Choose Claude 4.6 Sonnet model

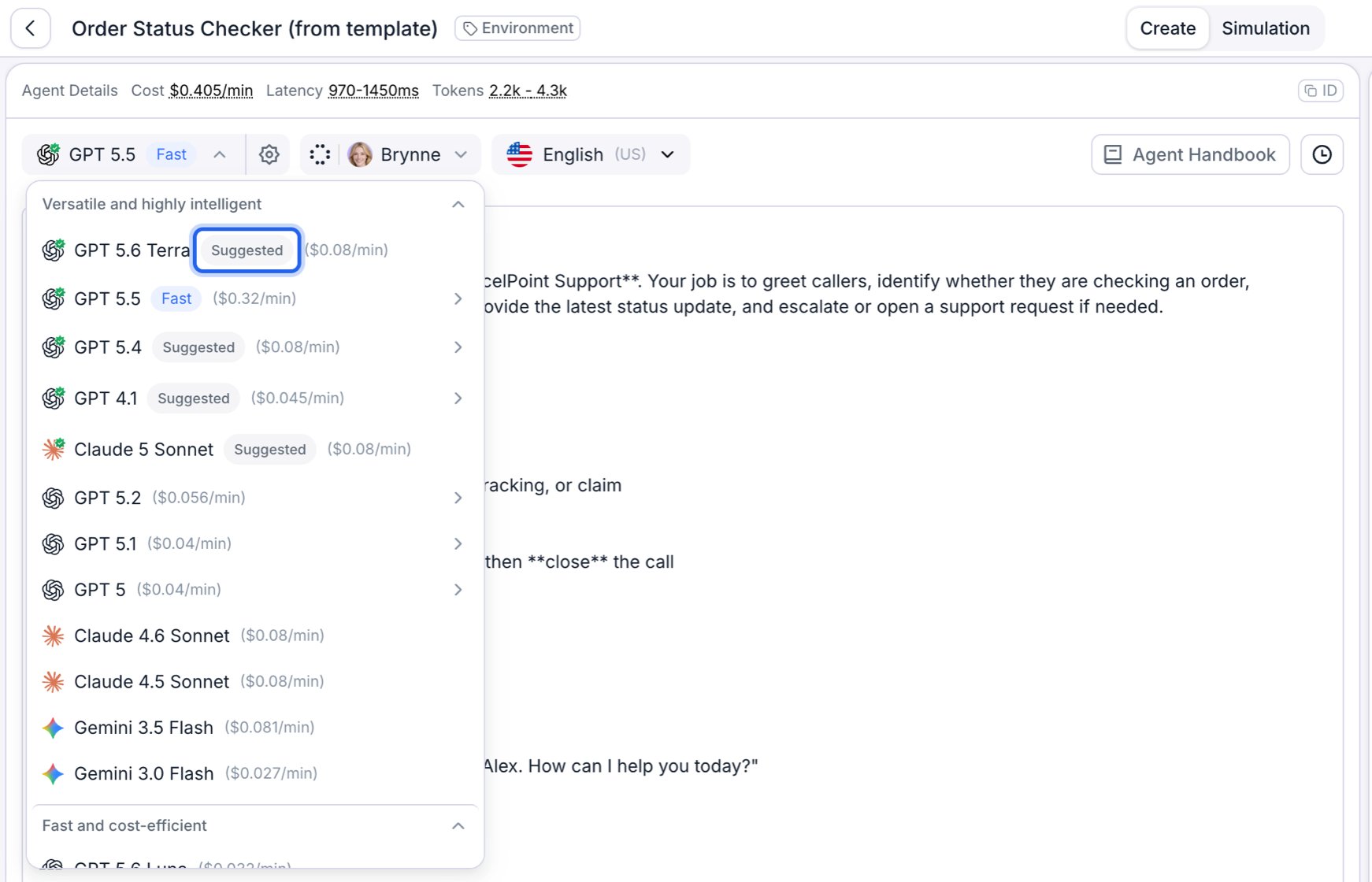255,636
